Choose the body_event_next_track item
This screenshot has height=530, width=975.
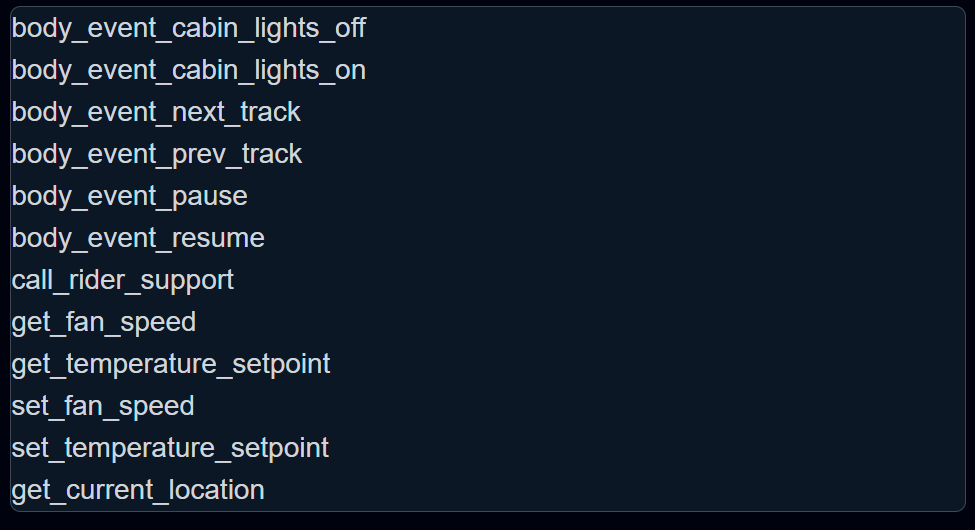click(x=156, y=112)
